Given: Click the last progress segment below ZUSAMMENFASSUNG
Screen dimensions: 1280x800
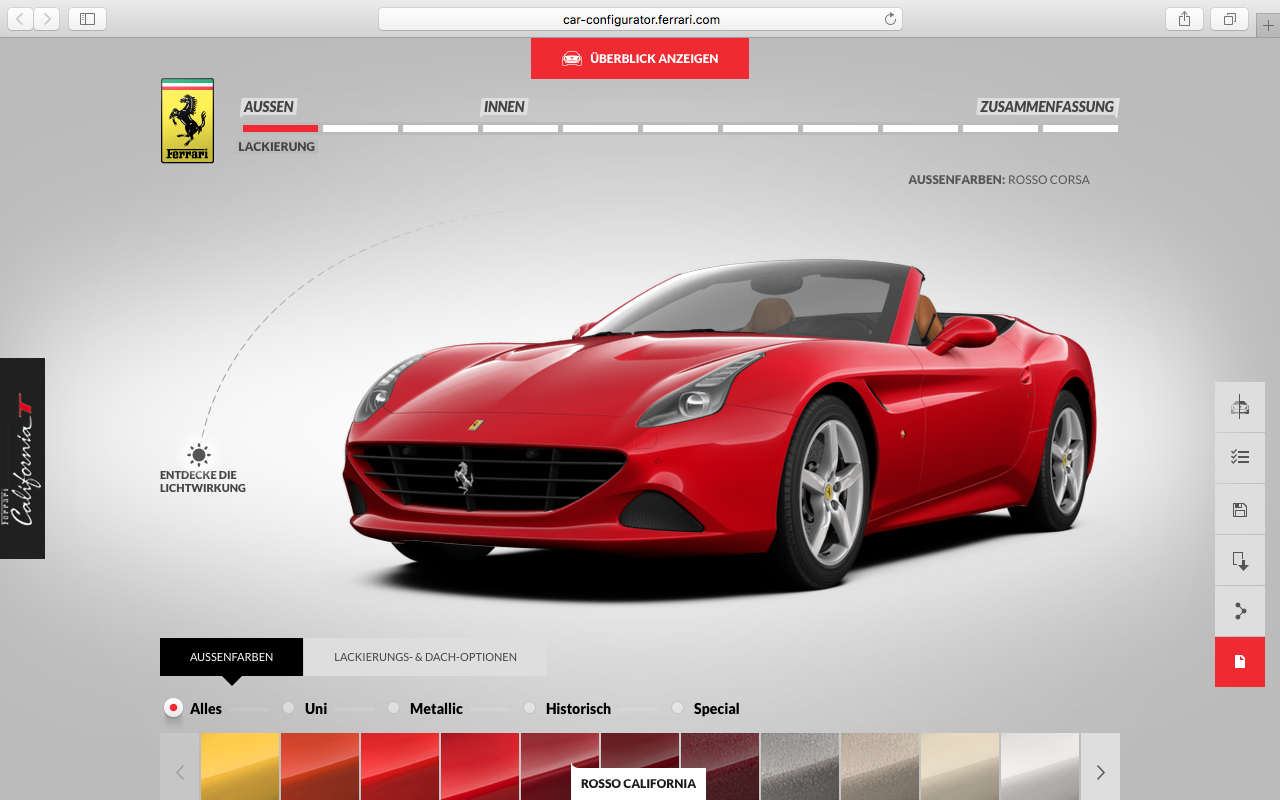Looking at the screenshot, I should pyautogui.click(x=1080, y=128).
